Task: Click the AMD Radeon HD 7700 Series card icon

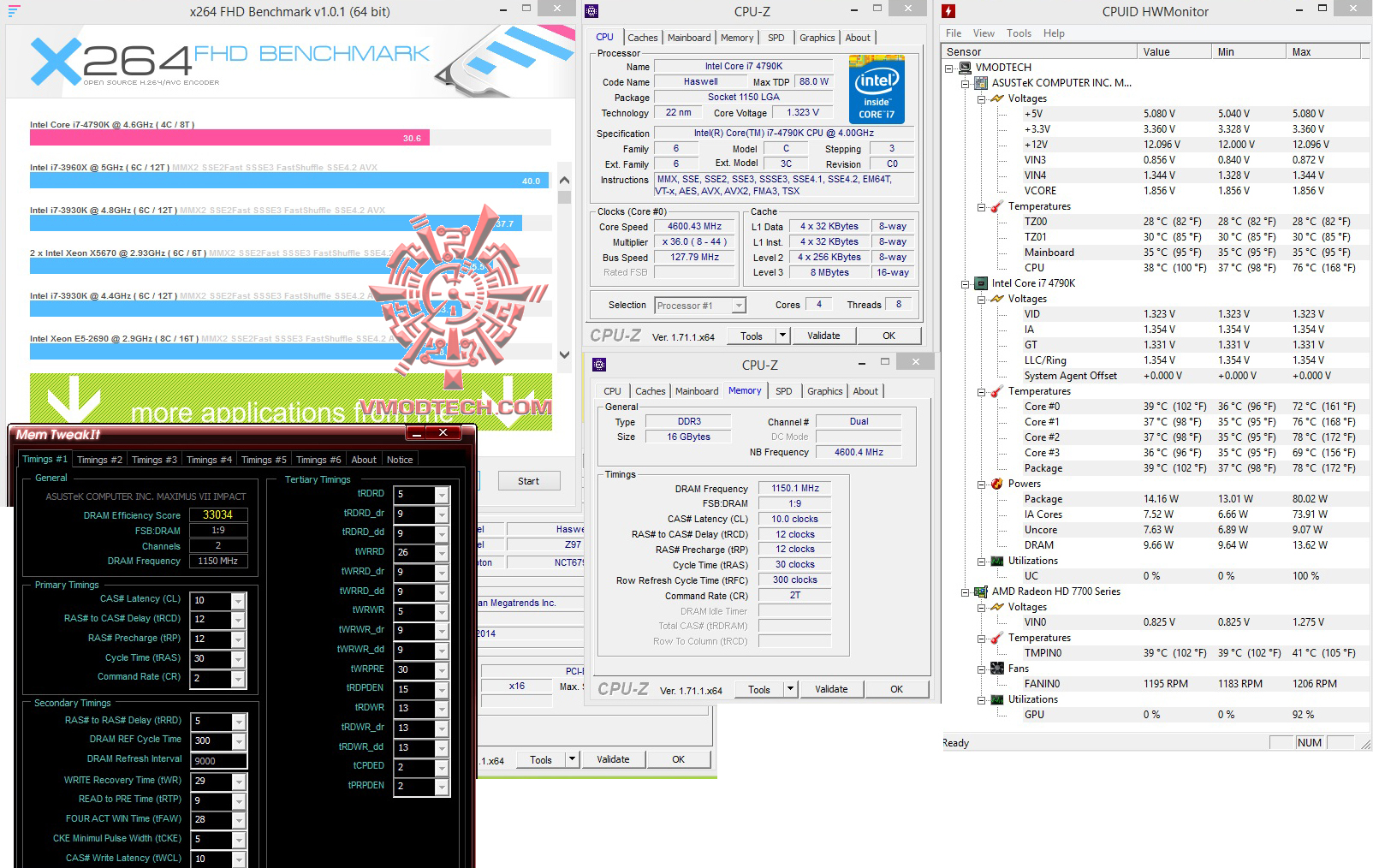Action: point(981,592)
